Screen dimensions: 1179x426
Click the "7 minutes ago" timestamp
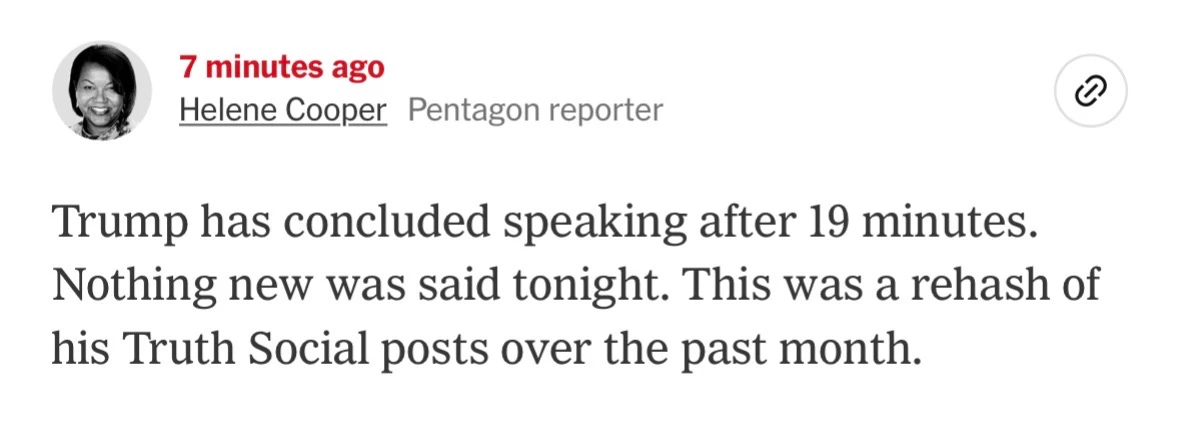click(x=281, y=67)
